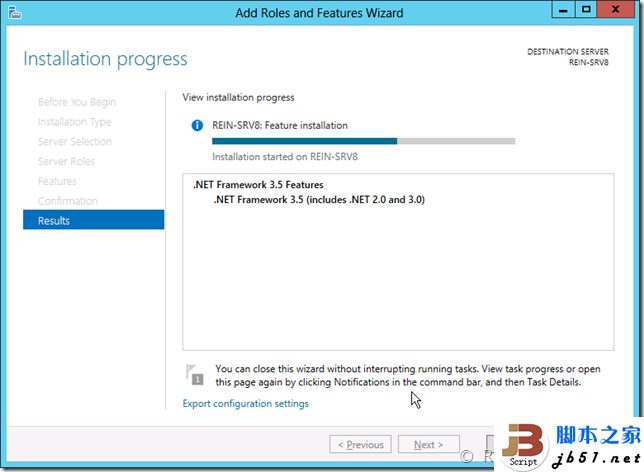Close the Add Roles and Features Wizard
The height and width of the screenshot is (472, 644).
615,9
